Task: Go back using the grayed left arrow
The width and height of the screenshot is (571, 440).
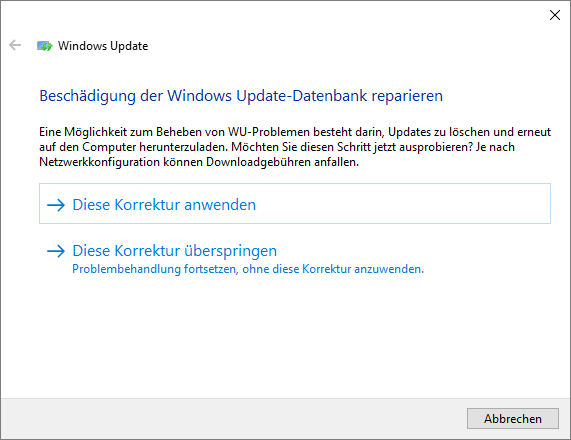Action: [x=15, y=46]
